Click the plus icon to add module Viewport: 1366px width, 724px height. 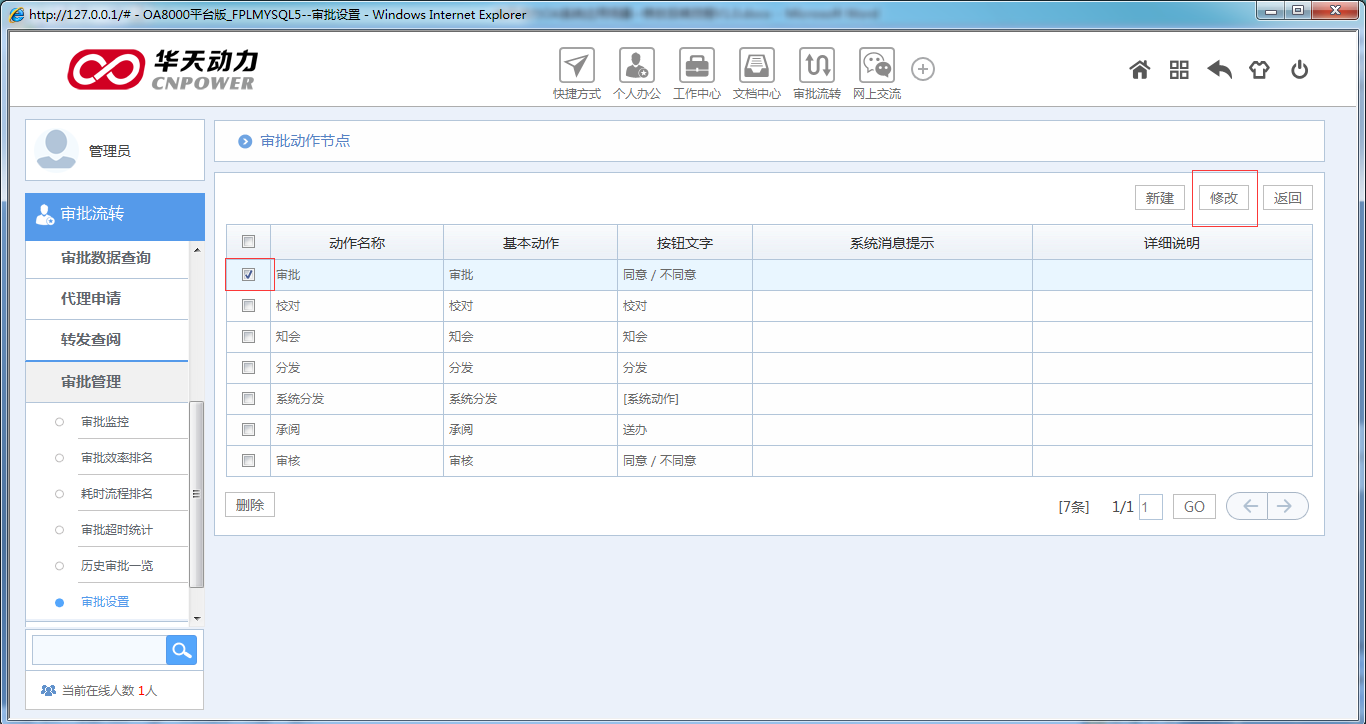click(x=923, y=69)
